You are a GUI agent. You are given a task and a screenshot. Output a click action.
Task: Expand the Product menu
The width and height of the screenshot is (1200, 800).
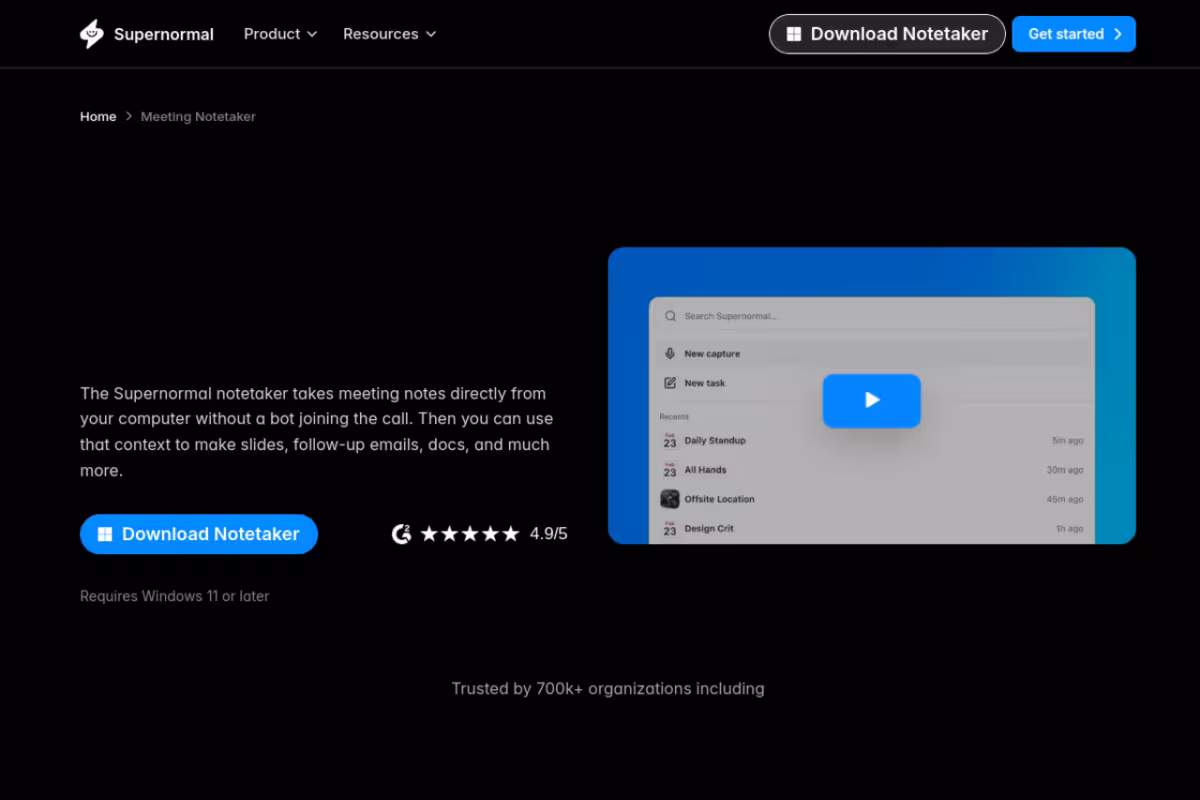(280, 34)
